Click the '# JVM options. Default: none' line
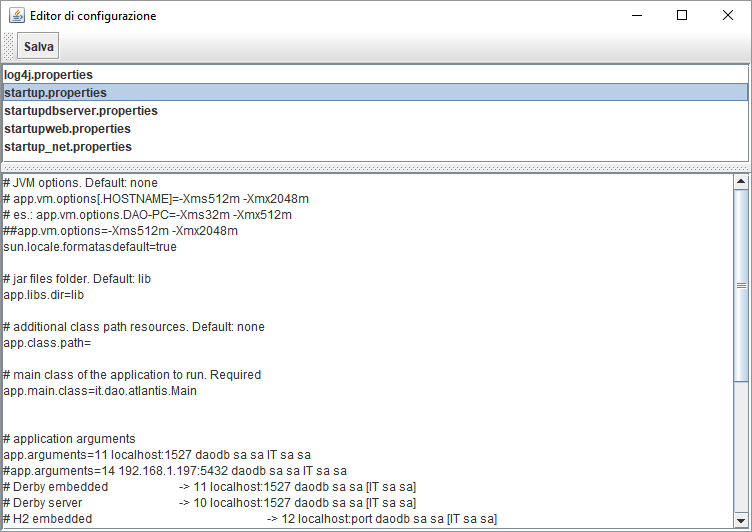This screenshot has height=532, width=752. (80, 183)
